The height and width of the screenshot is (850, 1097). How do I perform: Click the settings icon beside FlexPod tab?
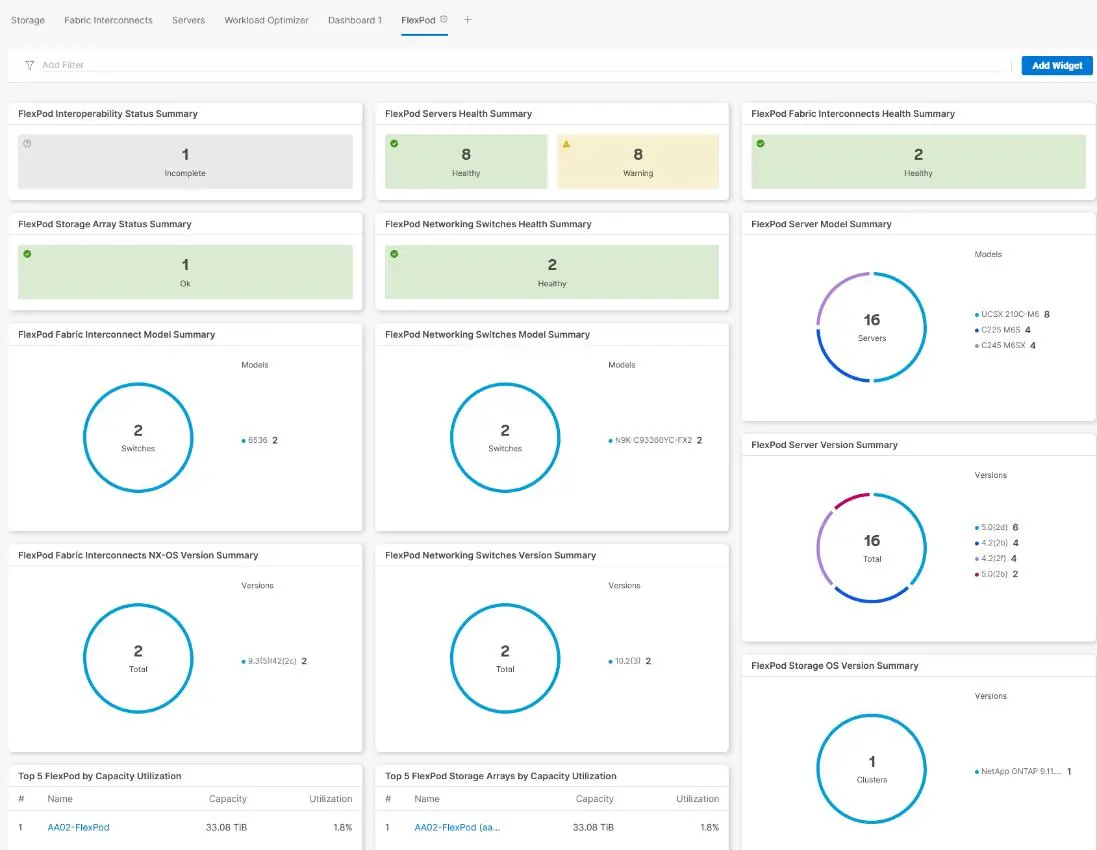point(444,19)
